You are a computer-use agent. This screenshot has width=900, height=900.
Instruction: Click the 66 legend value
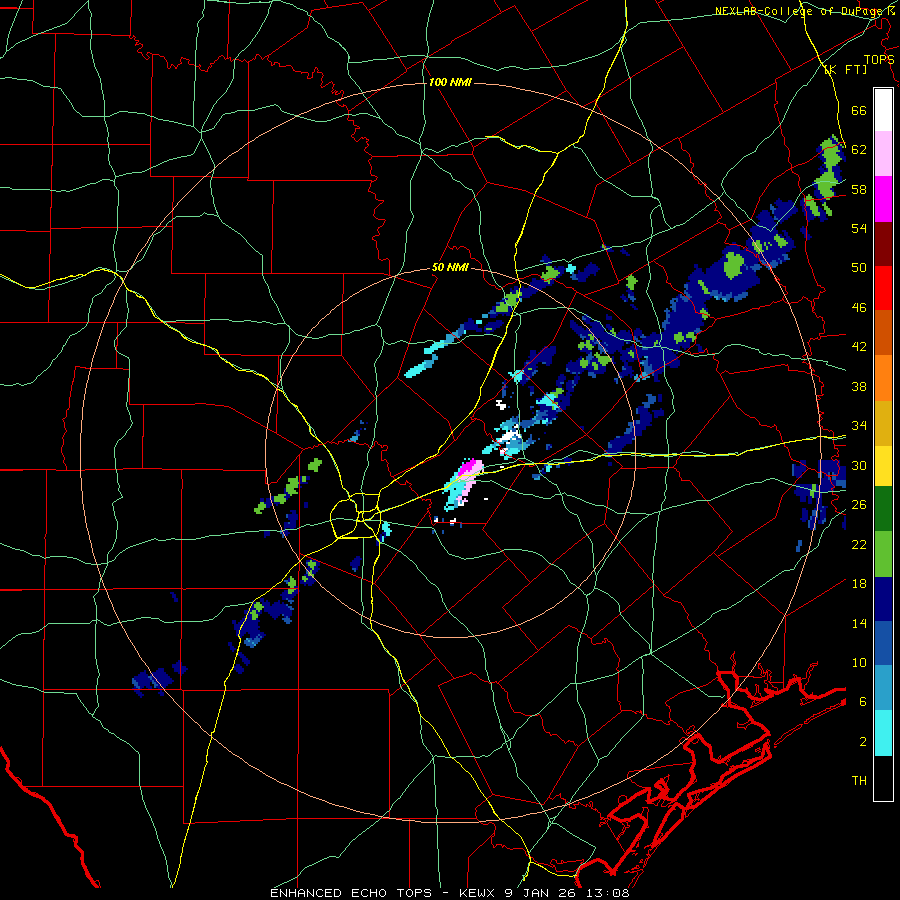click(x=859, y=110)
